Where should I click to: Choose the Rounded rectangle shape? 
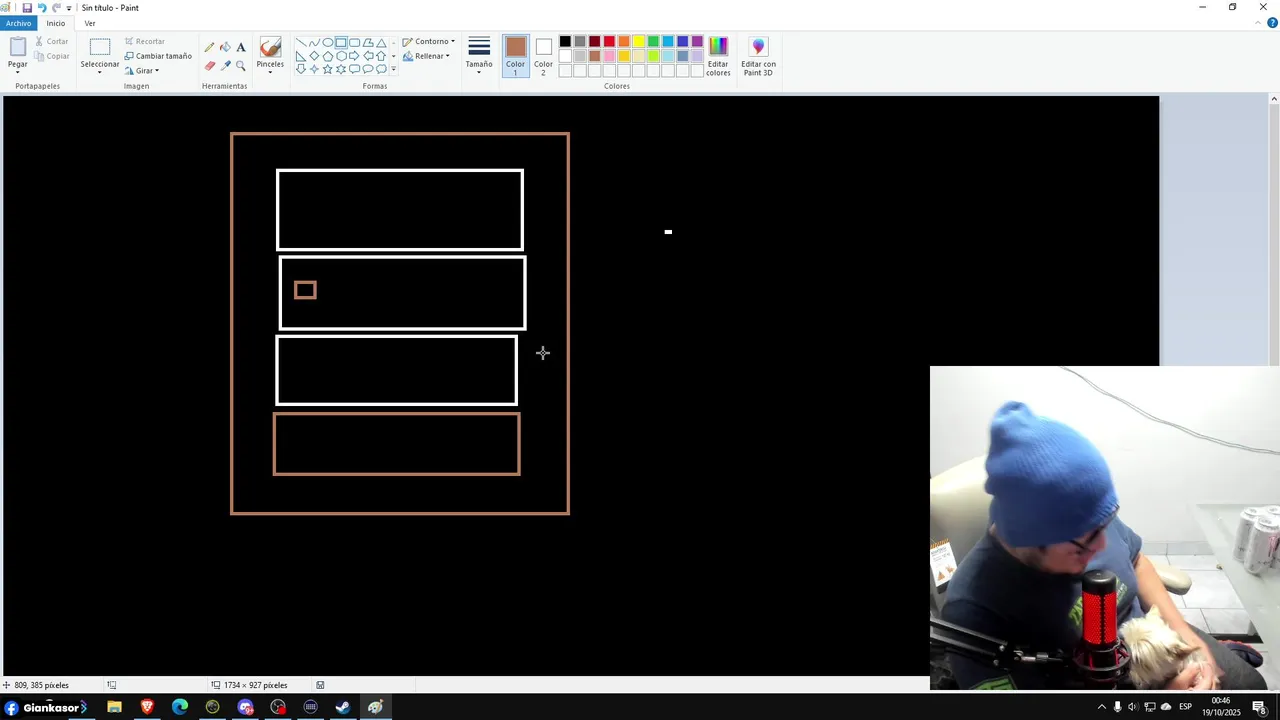[354, 42]
